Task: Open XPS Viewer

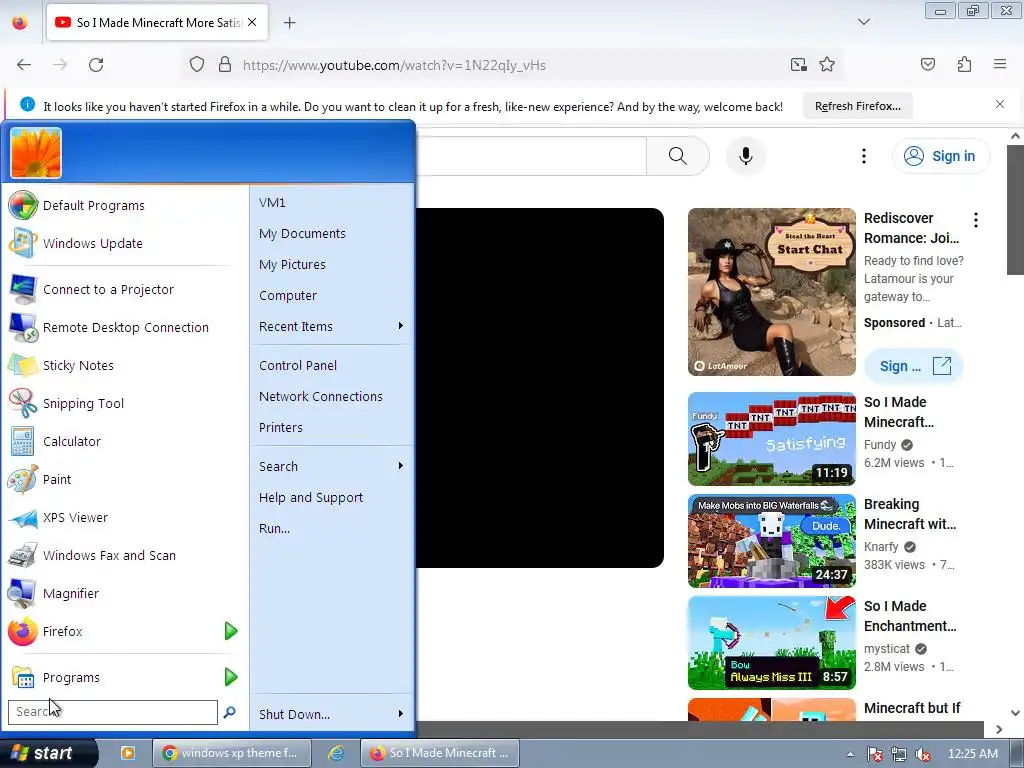Action: [x=123, y=517]
